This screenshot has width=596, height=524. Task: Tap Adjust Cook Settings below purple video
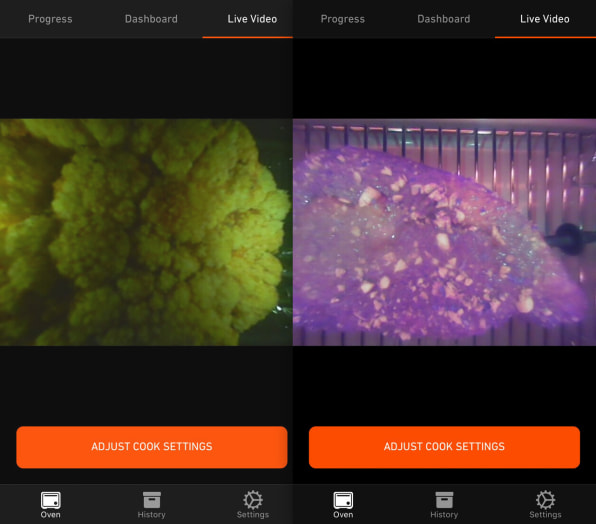444,447
